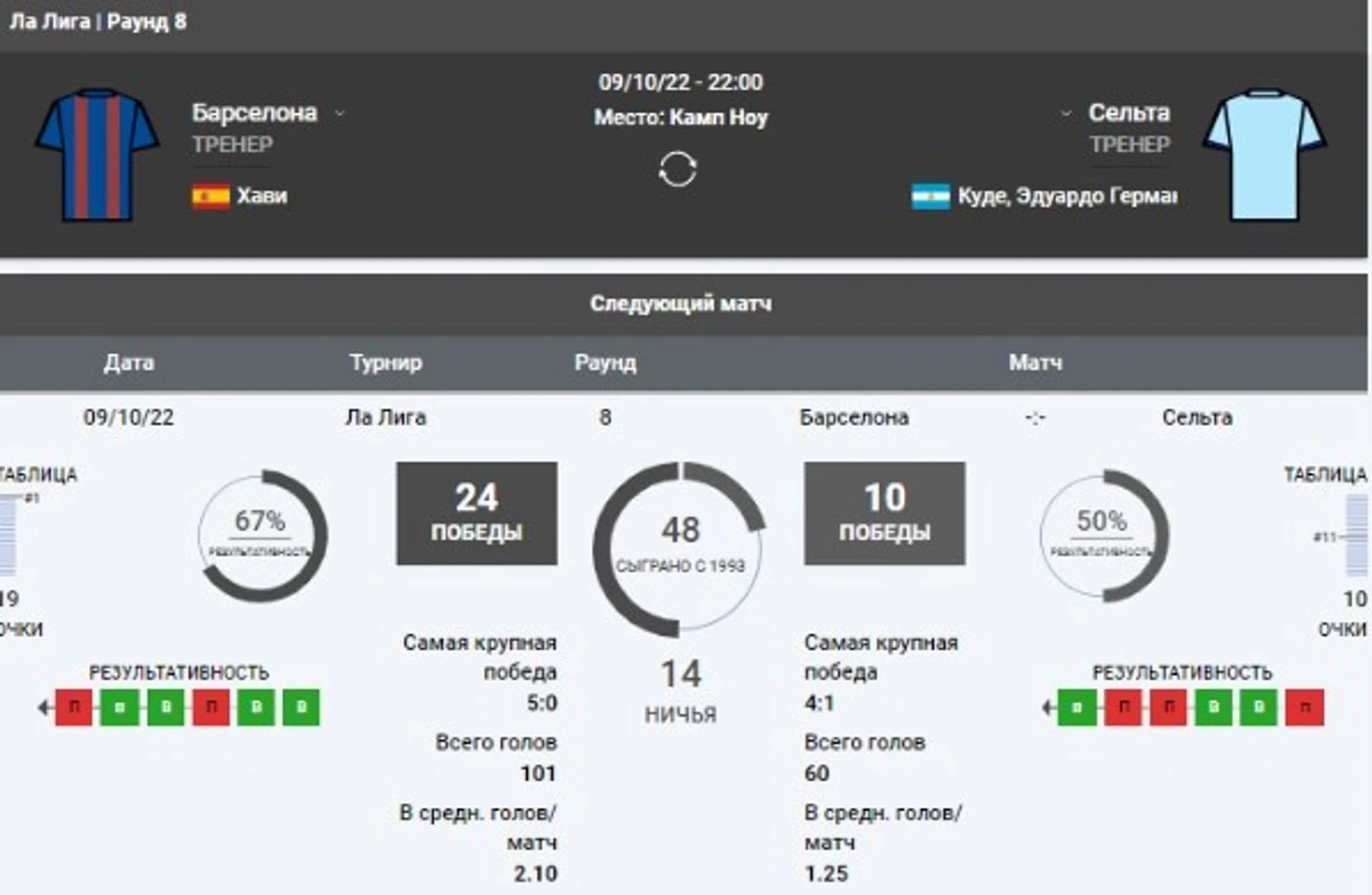Click the Barcelona striped jersey icon
This screenshot has height=895, width=1372.
tap(97, 155)
